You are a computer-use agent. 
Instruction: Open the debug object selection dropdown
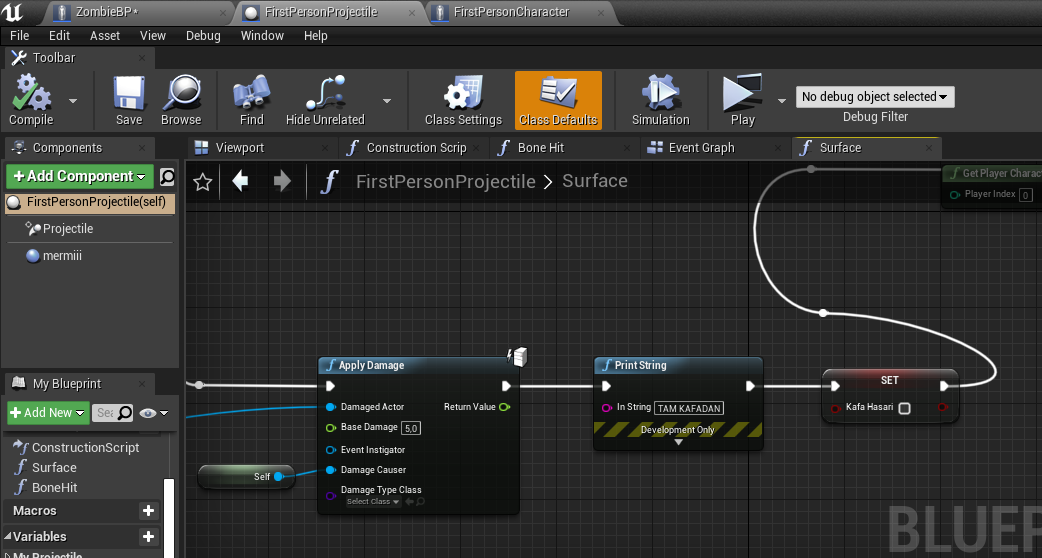[875, 97]
